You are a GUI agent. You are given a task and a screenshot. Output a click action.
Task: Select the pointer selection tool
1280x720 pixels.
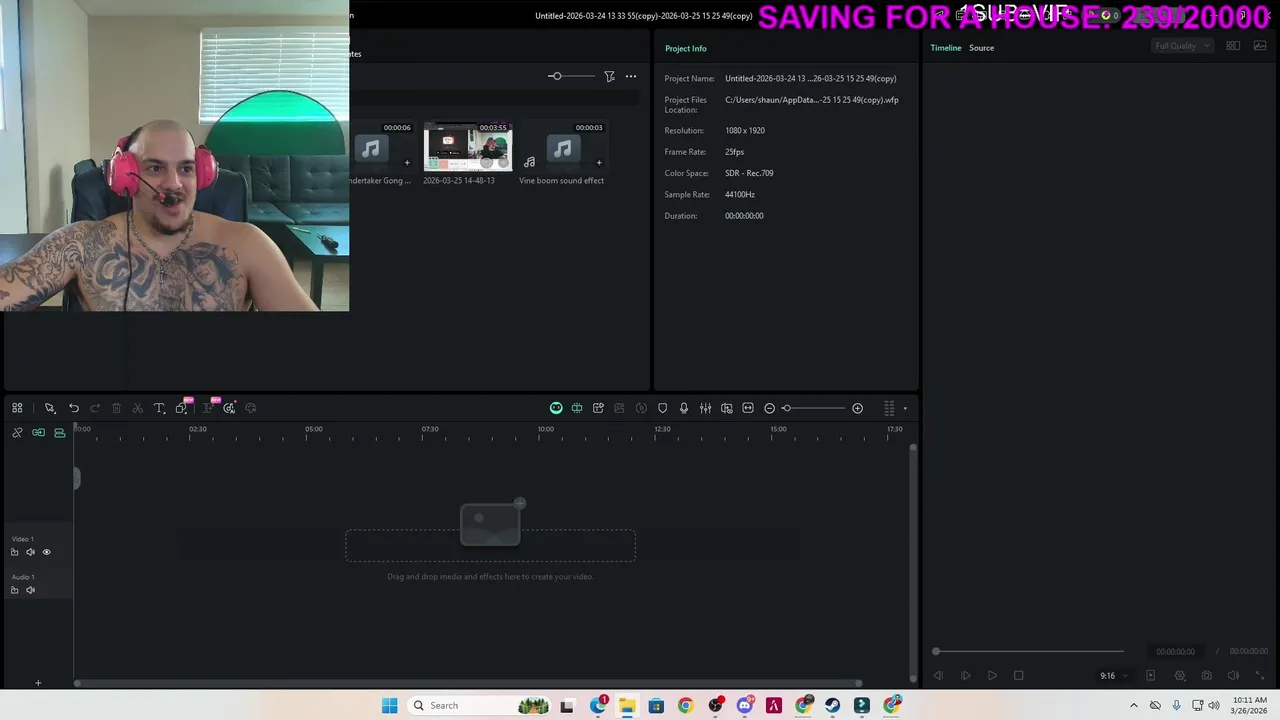pos(49,408)
